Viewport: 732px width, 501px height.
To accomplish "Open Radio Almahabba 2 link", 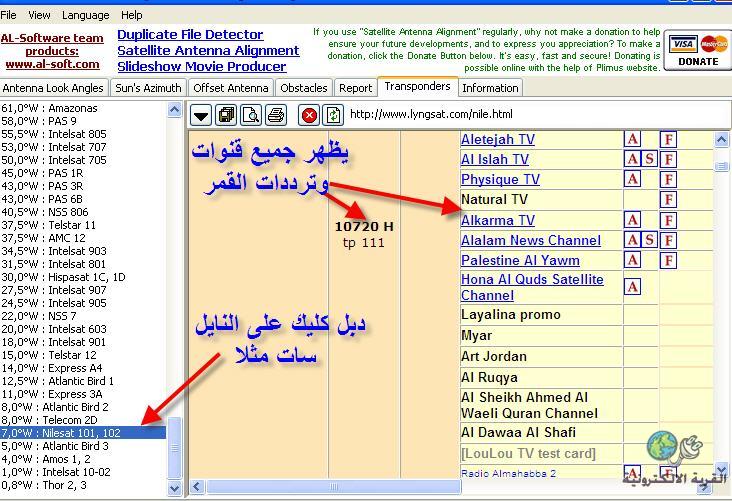I will coord(508,473).
